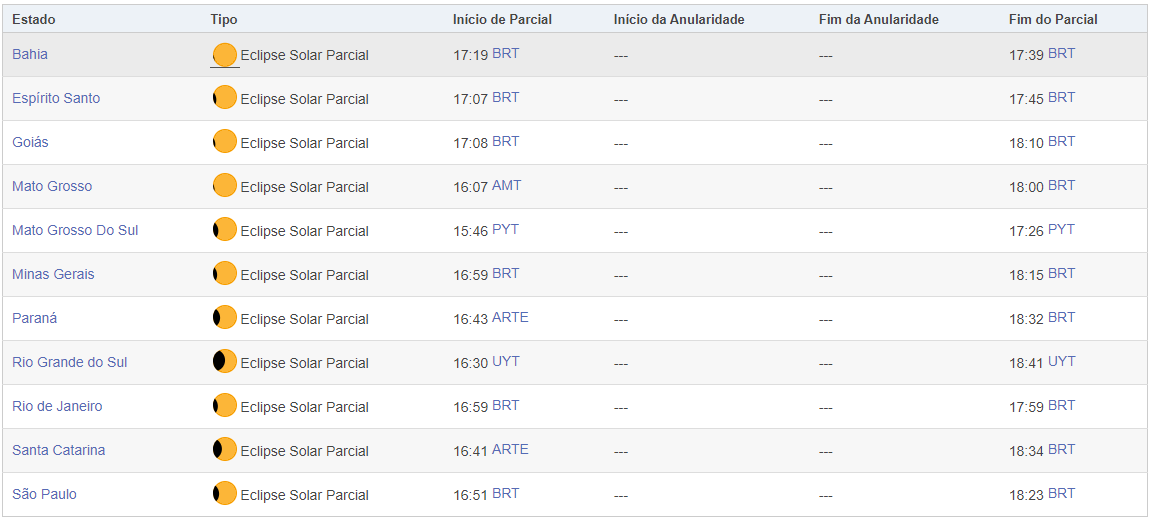Image resolution: width=1149 pixels, height=517 pixels.
Task: Click the eclipse icon in Mato Grosso row
Action: pyautogui.click(x=225, y=186)
